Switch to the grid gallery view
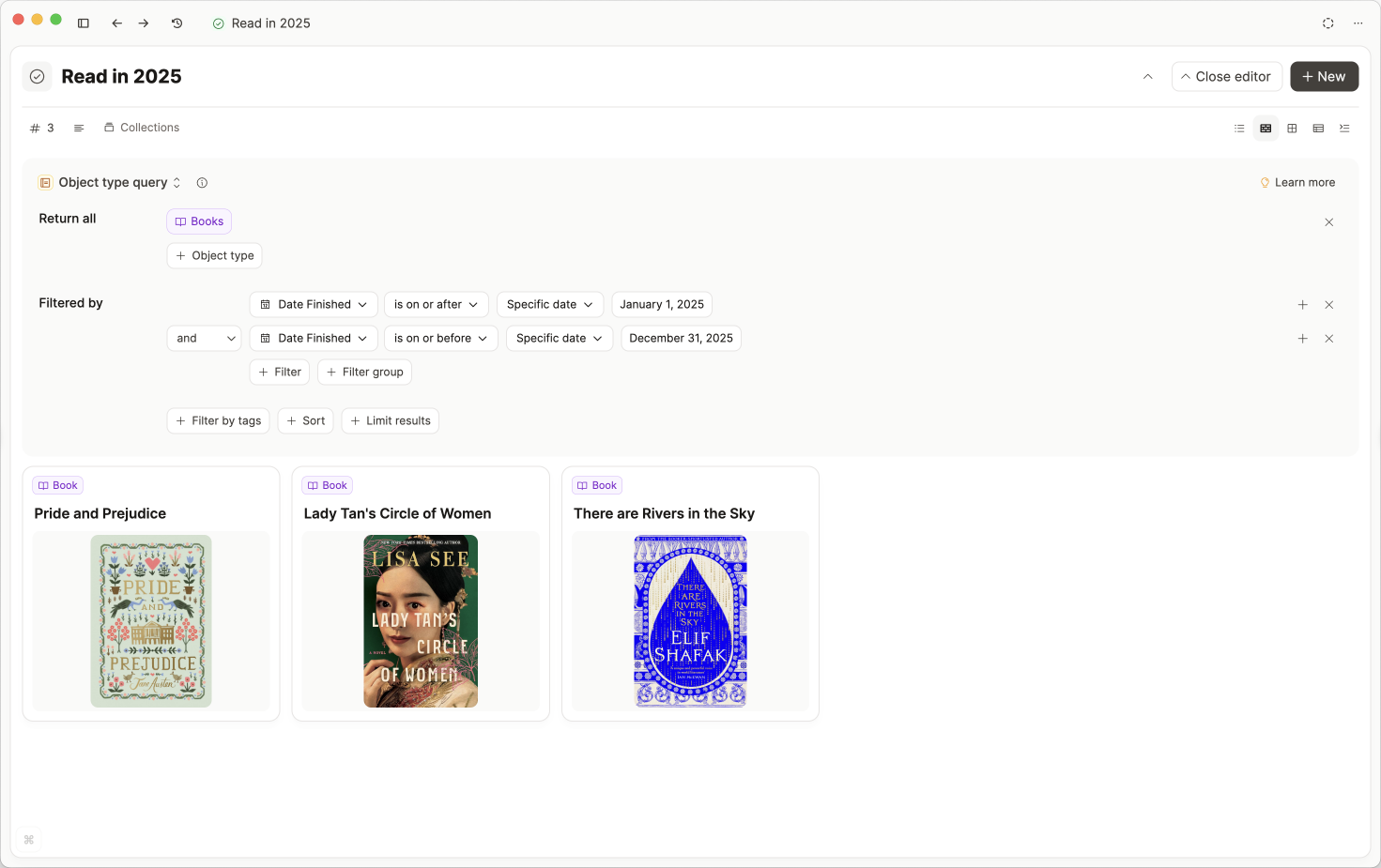The height and width of the screenshot is (868, 1381). pos(1292,129)
